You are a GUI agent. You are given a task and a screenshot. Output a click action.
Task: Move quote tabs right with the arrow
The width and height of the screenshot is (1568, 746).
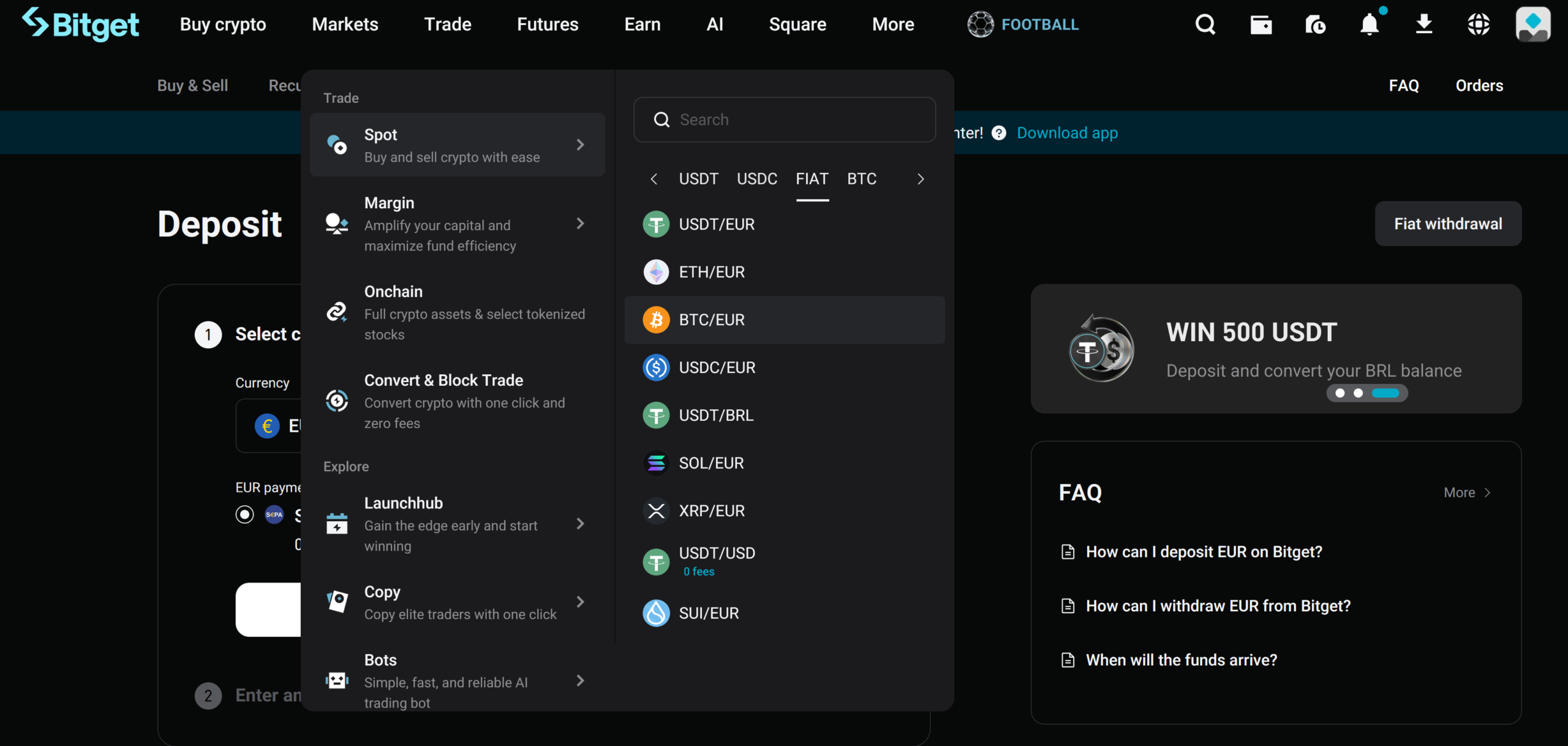921,179
